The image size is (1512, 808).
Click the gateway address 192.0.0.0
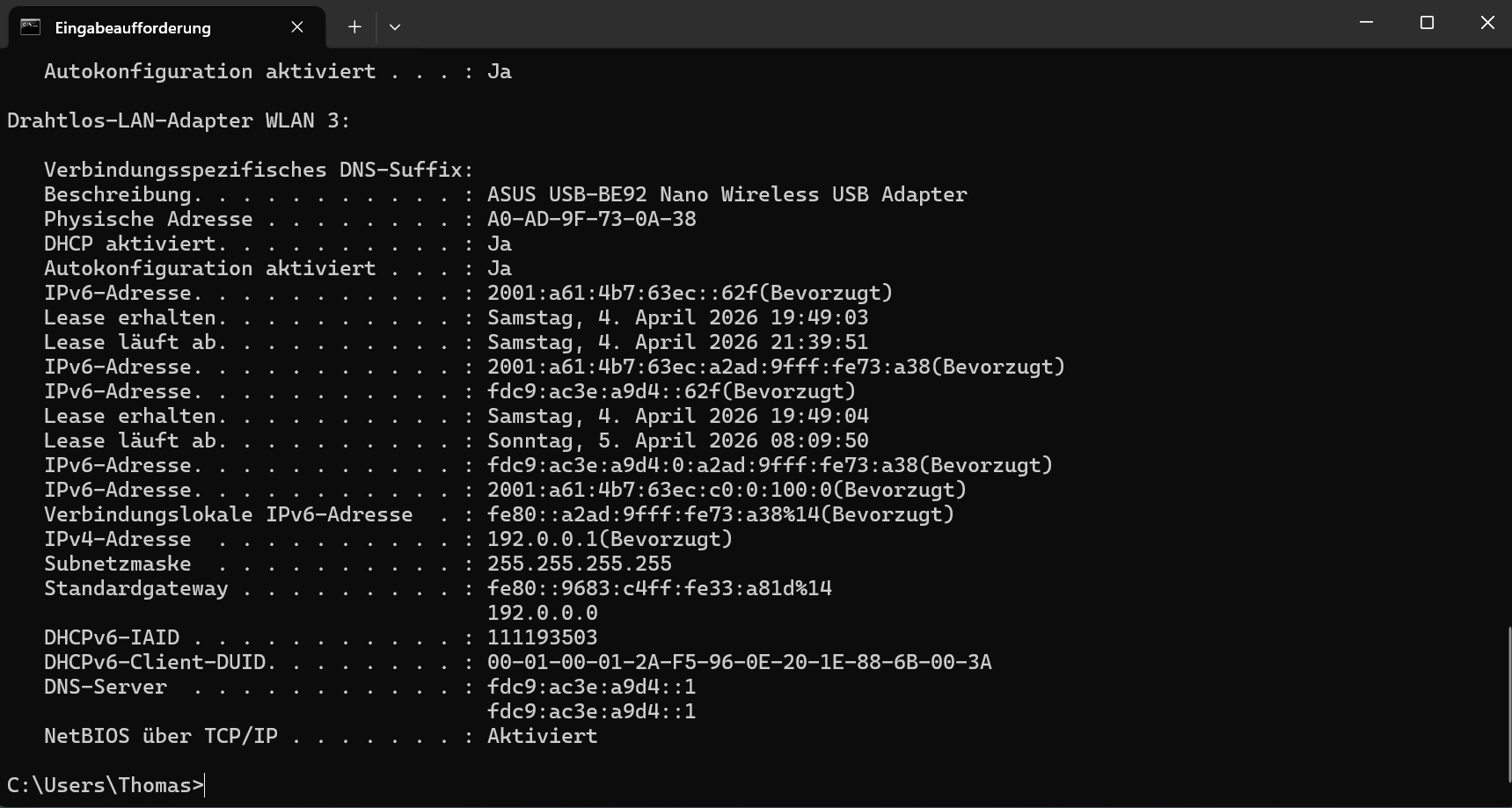(x=542, y=613)
